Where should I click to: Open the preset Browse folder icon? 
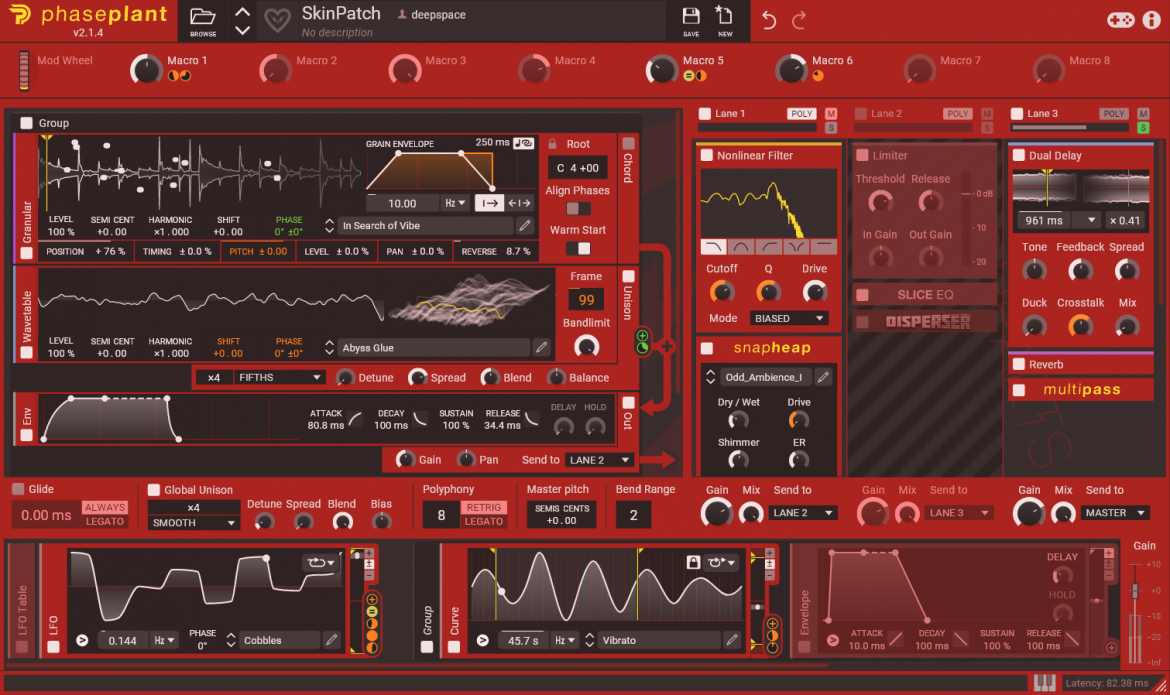tap(202, 16)
